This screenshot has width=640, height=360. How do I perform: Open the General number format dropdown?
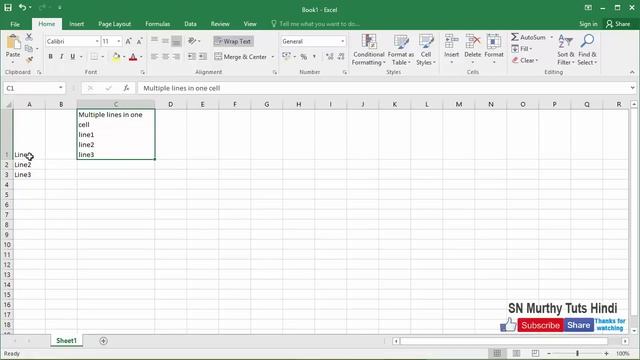click(342, 41)
